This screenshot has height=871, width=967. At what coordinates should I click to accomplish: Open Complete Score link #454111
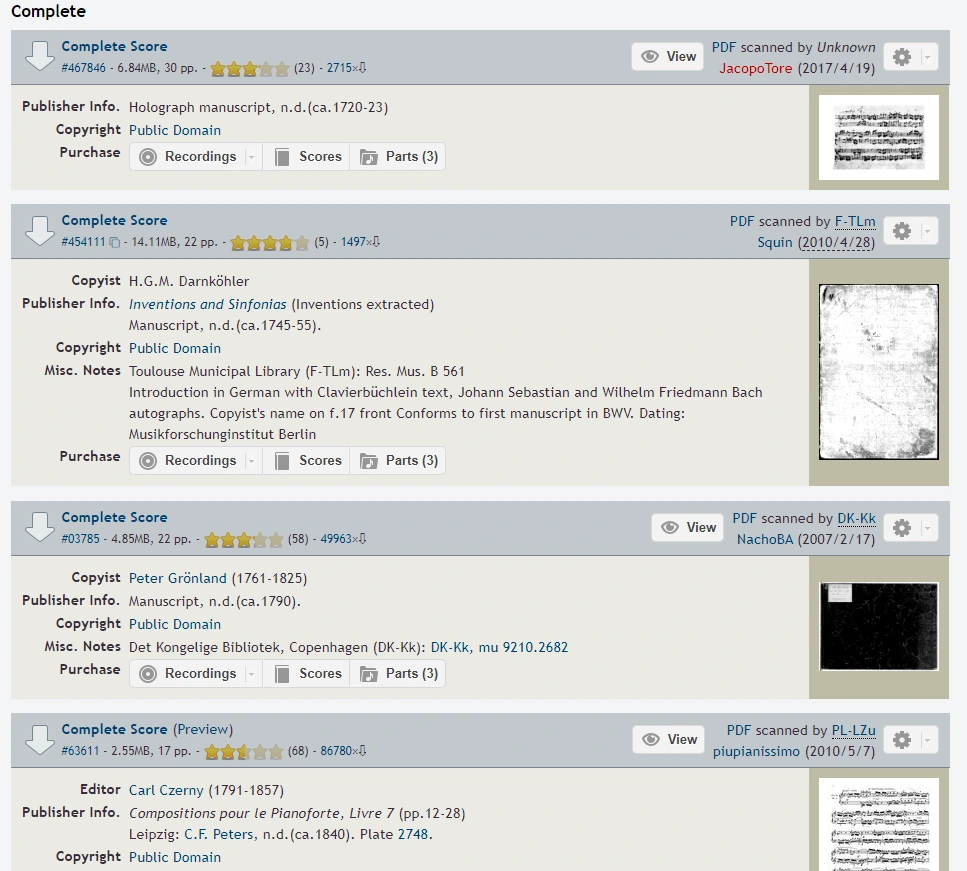(x=114, y=220)
